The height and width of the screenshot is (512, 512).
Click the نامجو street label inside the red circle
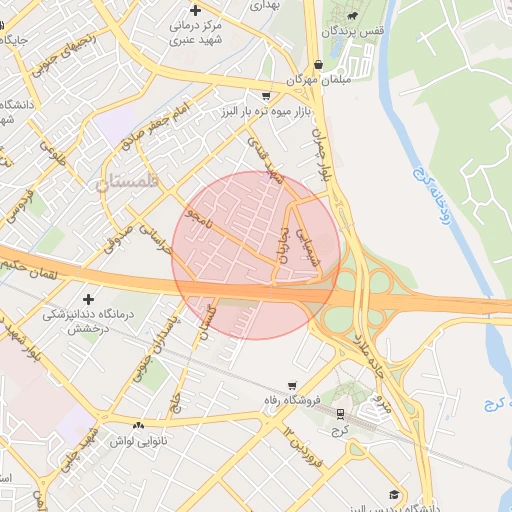(x=199, y=219)
